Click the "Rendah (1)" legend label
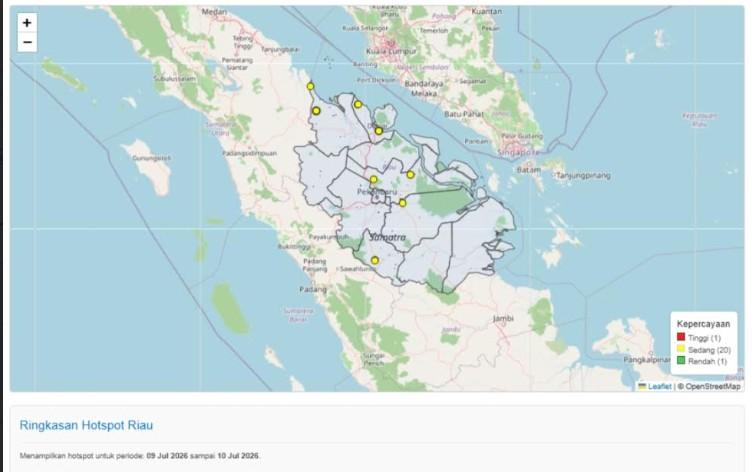 [x=707, y=361]
